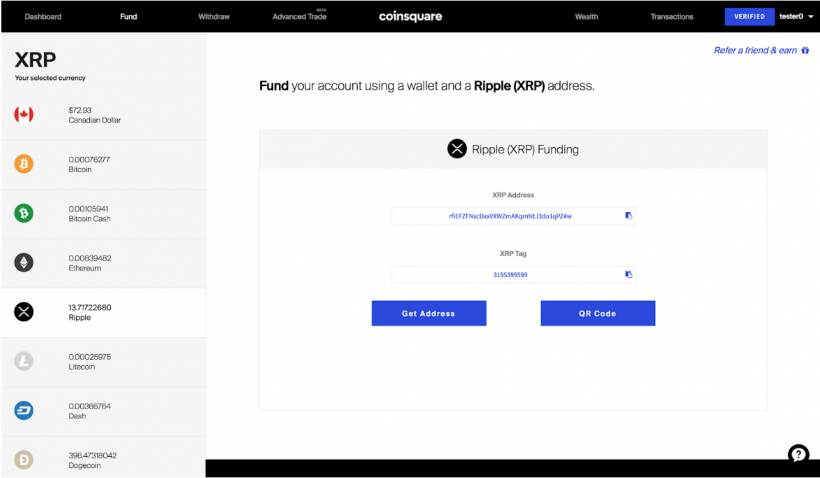The height and width of the screenshot is (478, 820).
Task: Click the XRP Tag field
Action: [x=514, y=275]
